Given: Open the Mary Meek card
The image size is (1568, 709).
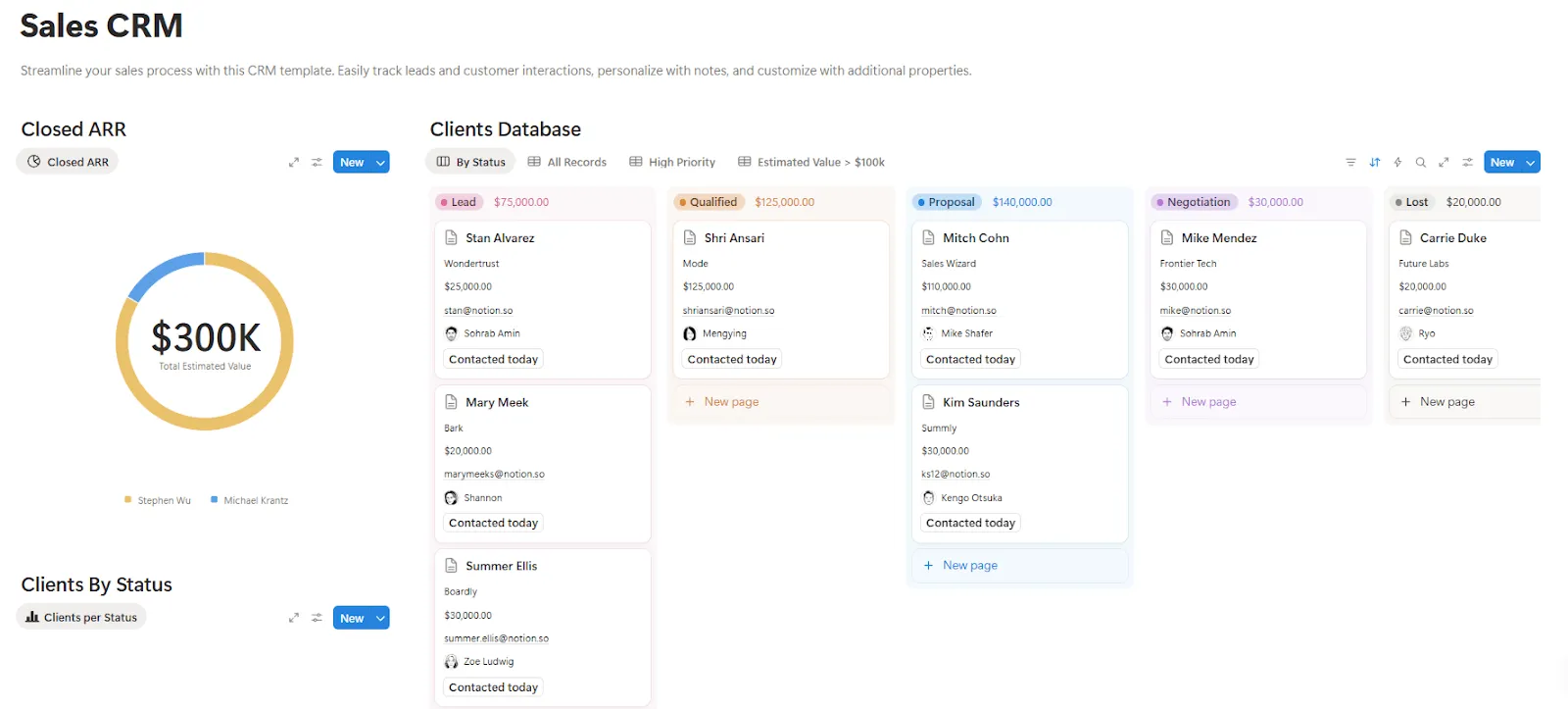Looking at the screenshot, I should pos(543,464).
